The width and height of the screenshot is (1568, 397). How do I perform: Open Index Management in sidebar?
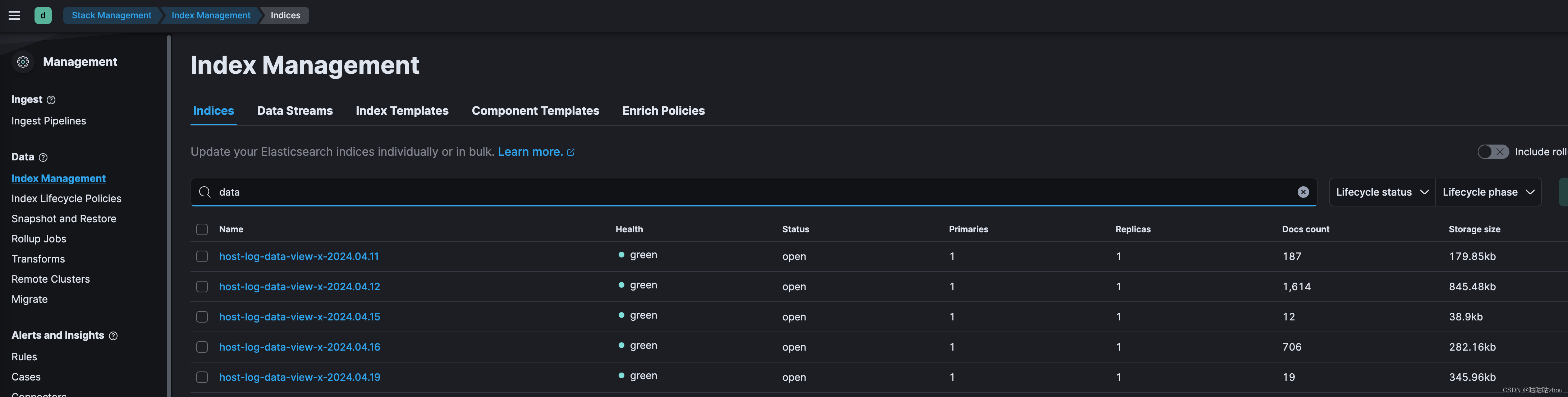coord(59,178)
